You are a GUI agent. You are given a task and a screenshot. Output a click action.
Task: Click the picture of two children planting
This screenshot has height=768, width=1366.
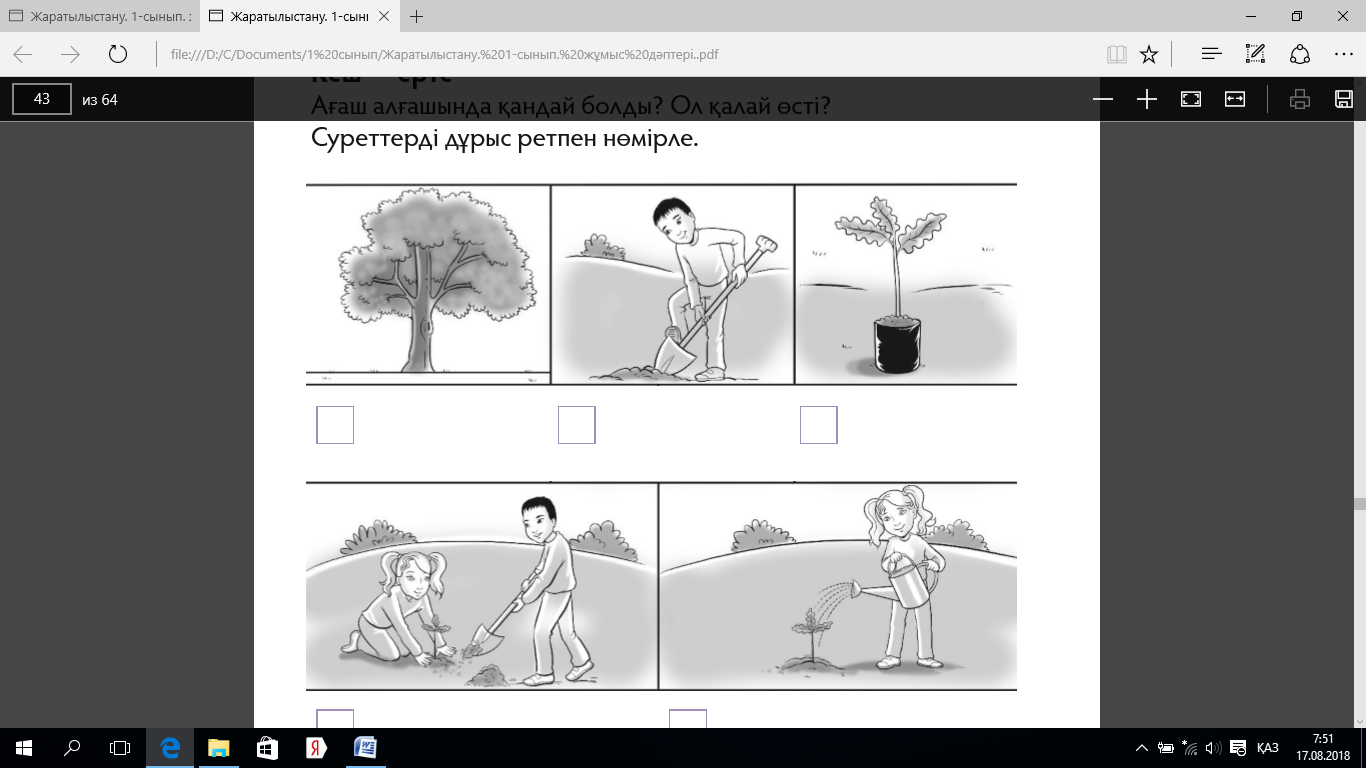point(482,586)
